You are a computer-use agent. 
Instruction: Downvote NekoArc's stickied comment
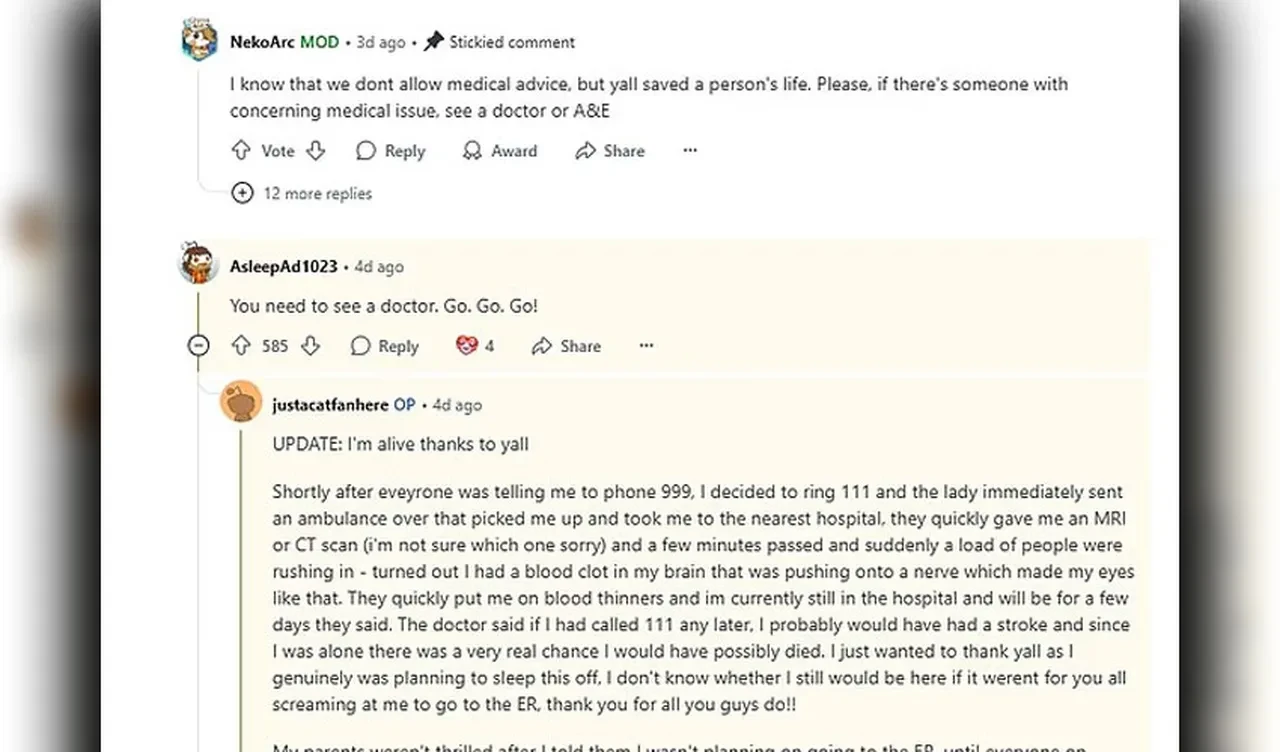click(x=315, y=151)
